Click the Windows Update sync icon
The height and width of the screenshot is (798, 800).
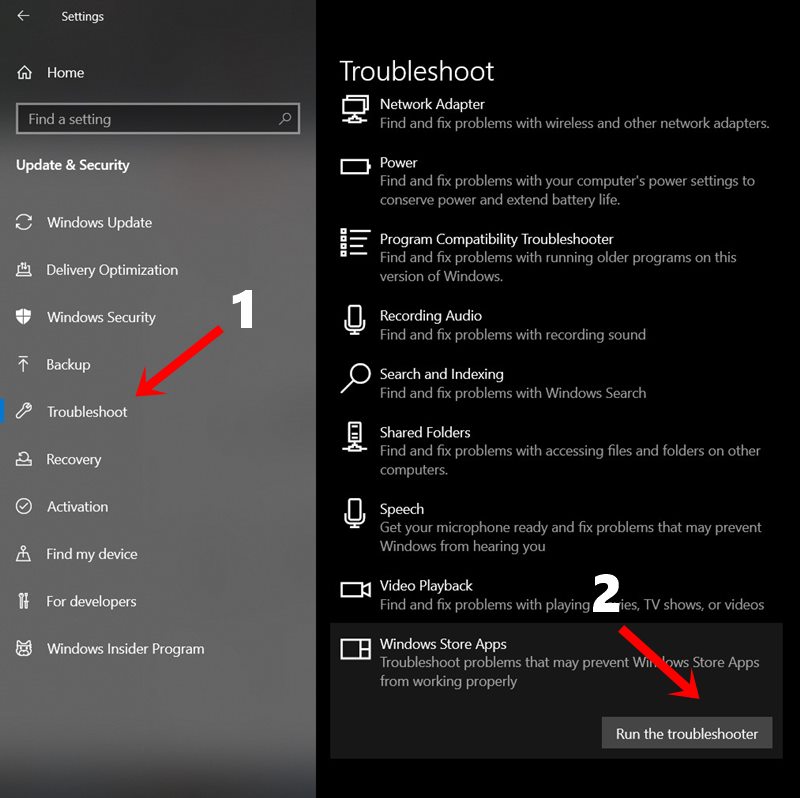[24, 222]
